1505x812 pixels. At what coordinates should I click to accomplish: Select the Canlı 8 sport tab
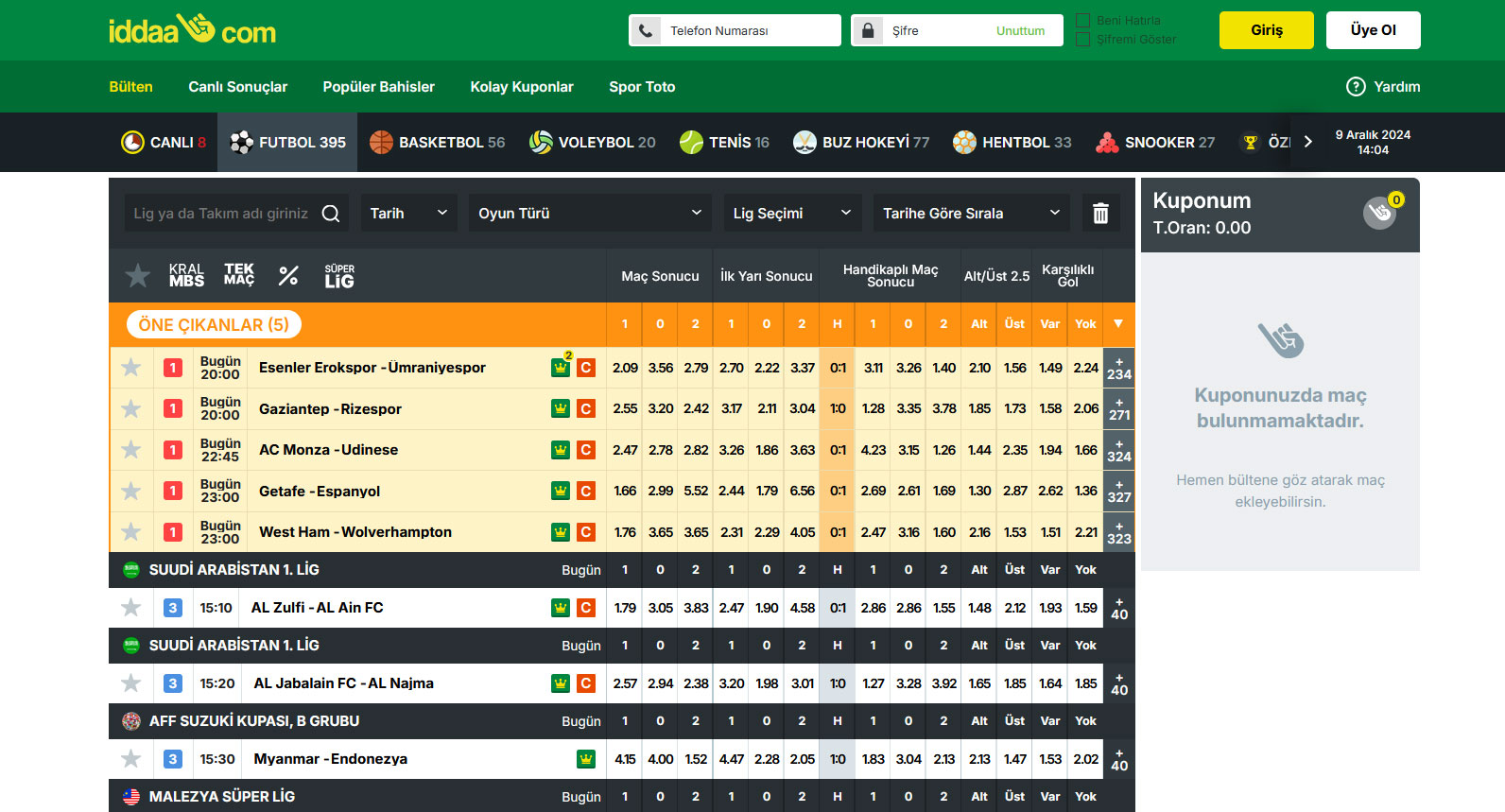(x=164, y=142)
